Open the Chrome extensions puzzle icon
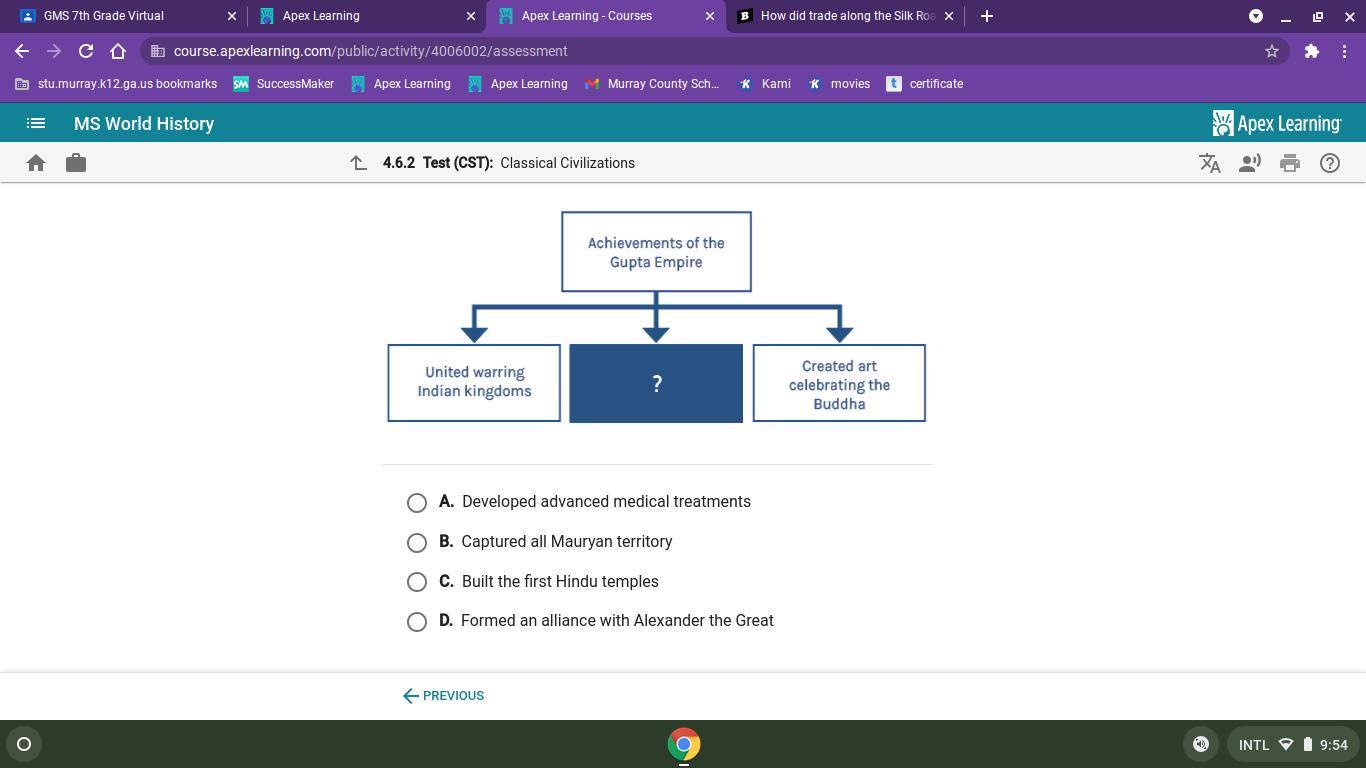The width and height of the screenshot is (1366, 768). pyautogui.click(x=1312, y=51)
